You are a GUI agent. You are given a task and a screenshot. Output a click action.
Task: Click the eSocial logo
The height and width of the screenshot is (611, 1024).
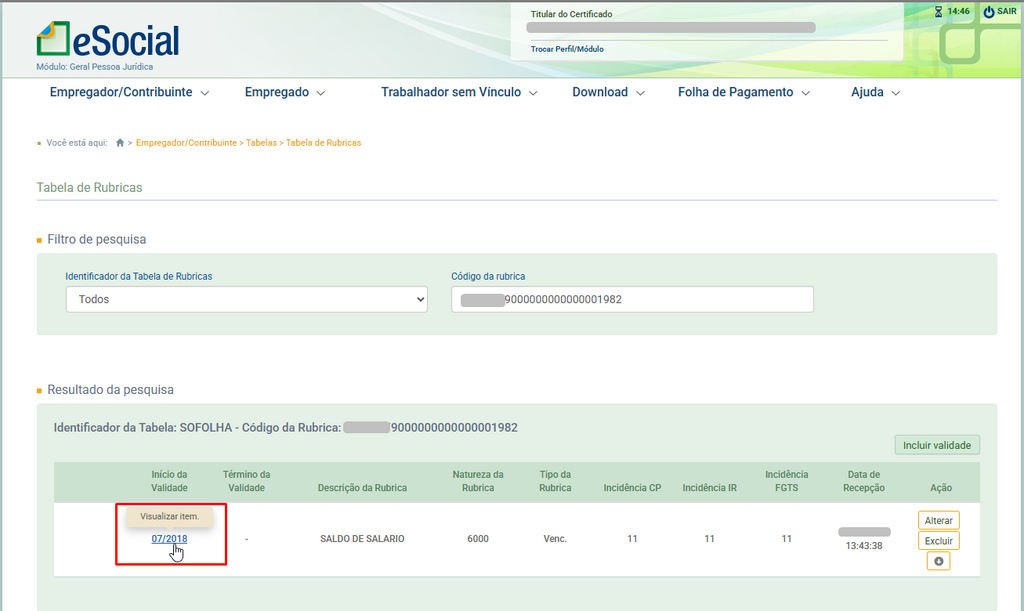coord(108,40)
